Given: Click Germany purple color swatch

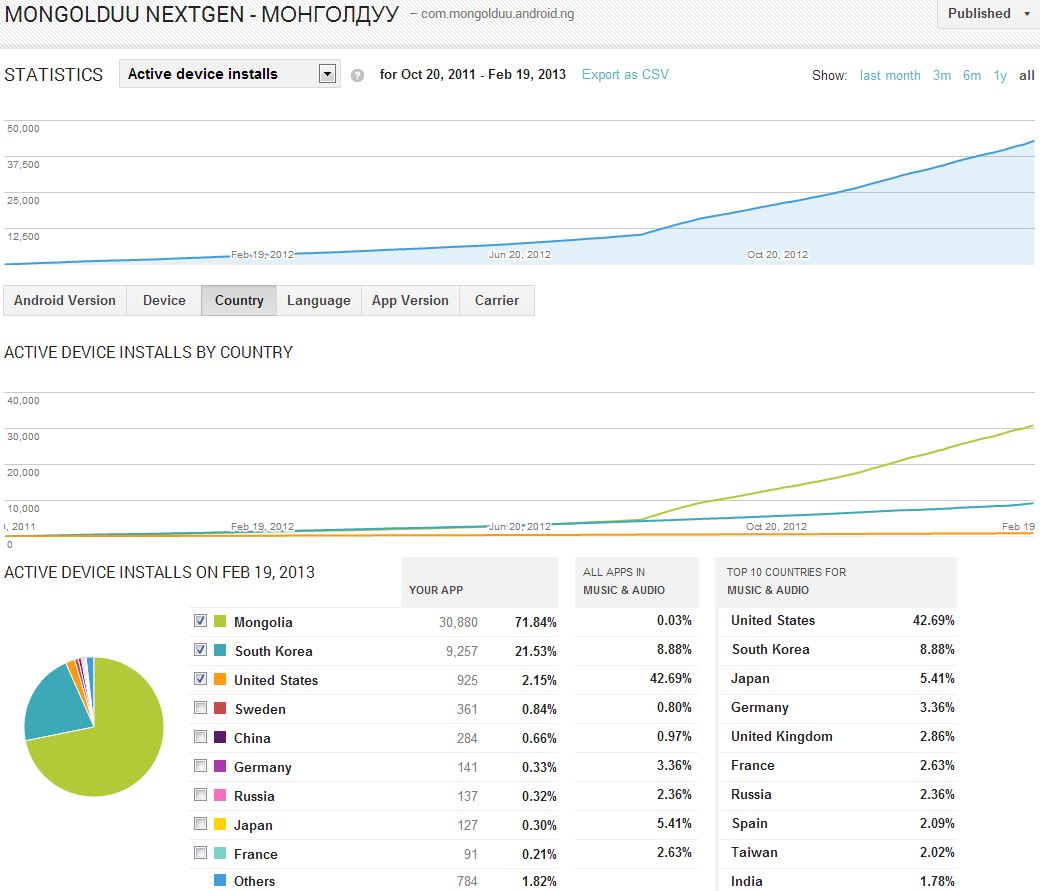Looking at the screenshot, I should pos(220,766).
